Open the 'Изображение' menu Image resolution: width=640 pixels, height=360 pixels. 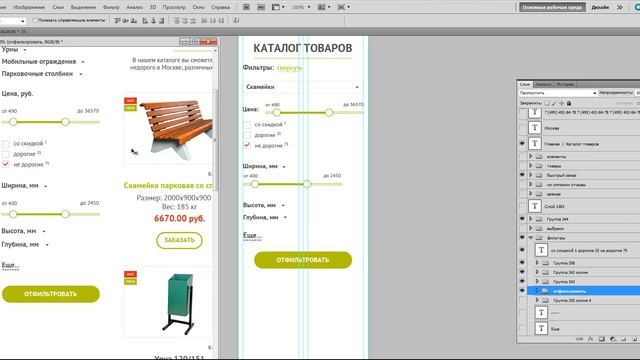tap(29, 7)
